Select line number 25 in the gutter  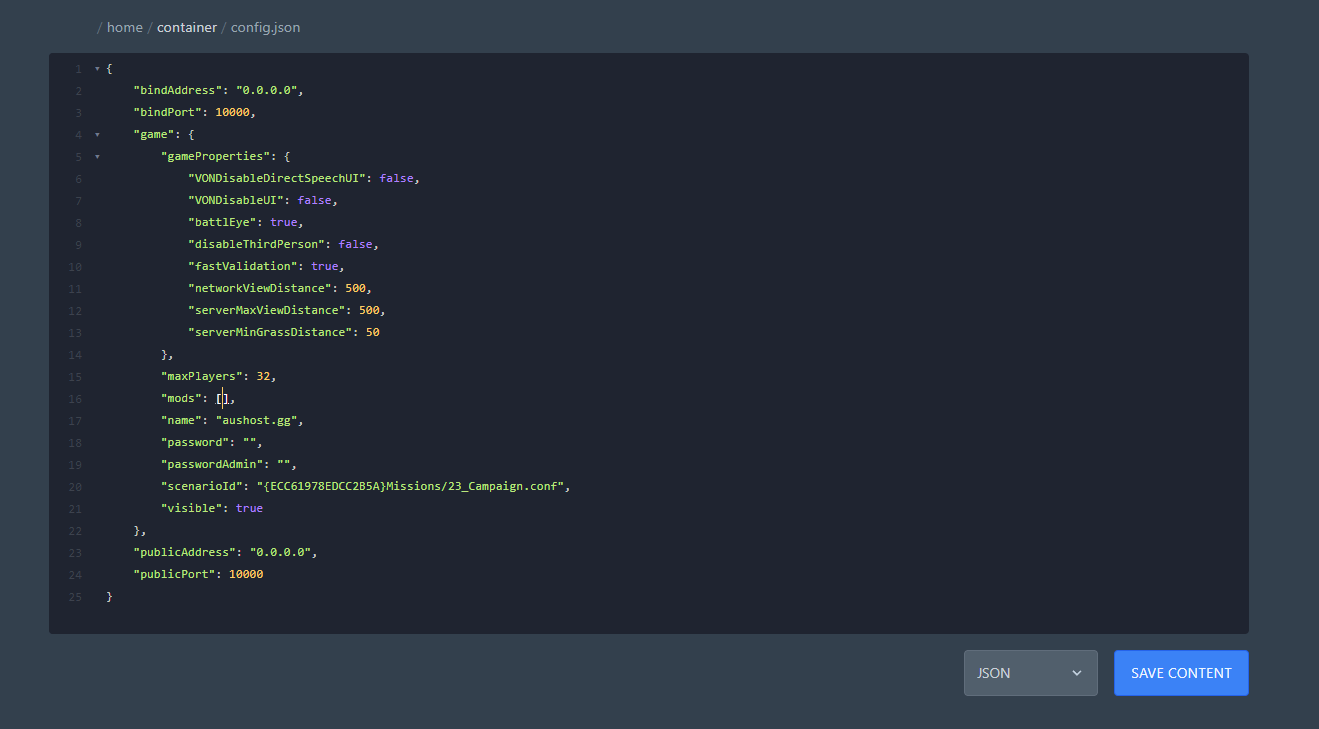(x=76, y=596)
